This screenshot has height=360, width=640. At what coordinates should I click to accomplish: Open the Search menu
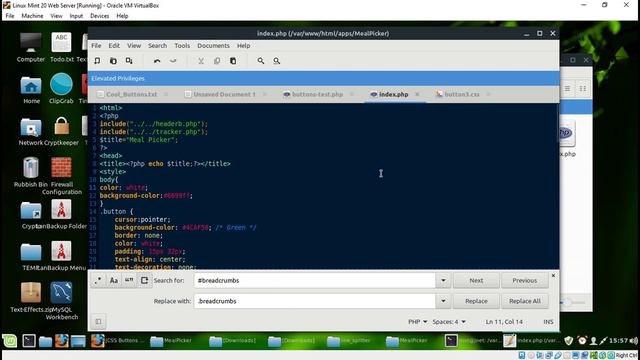(x=157, y=45)
